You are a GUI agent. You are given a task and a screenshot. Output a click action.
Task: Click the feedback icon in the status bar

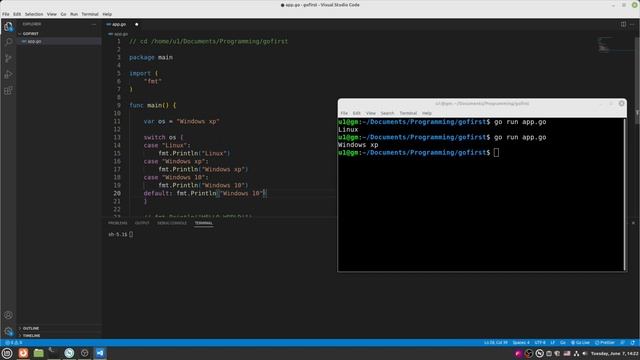tap(623, 343)
